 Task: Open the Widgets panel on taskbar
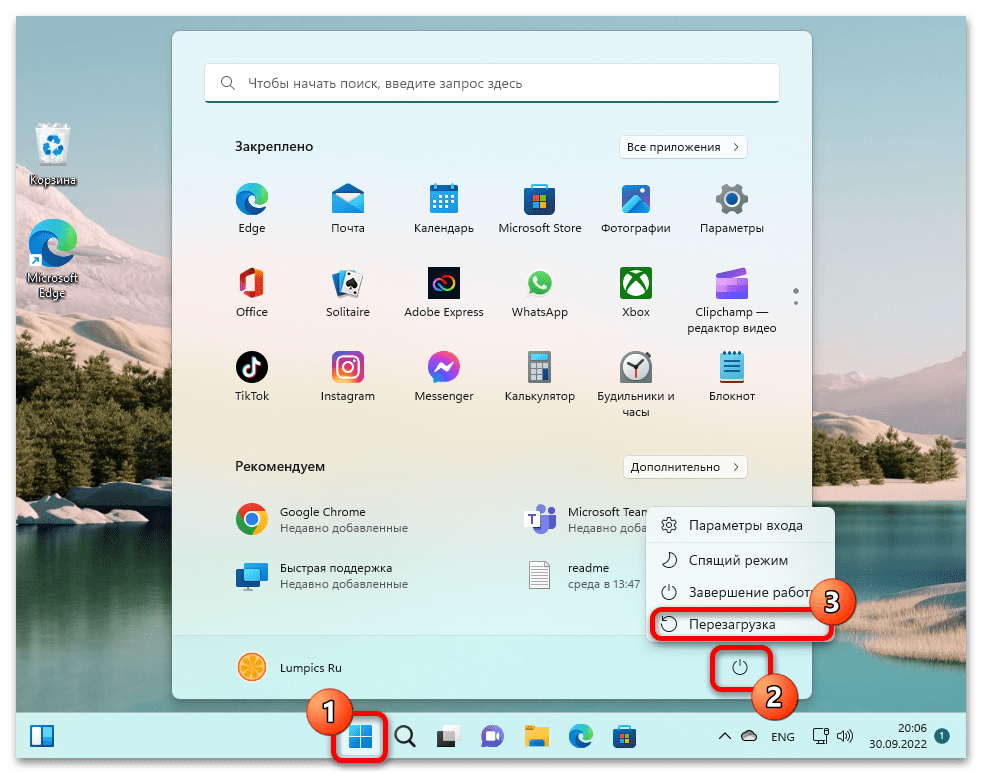(x=43, y=736)
